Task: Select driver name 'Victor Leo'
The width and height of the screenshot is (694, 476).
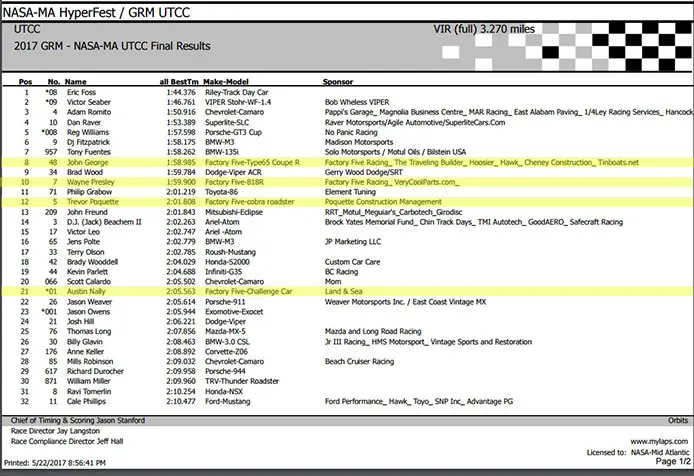Action: [84, 232]
